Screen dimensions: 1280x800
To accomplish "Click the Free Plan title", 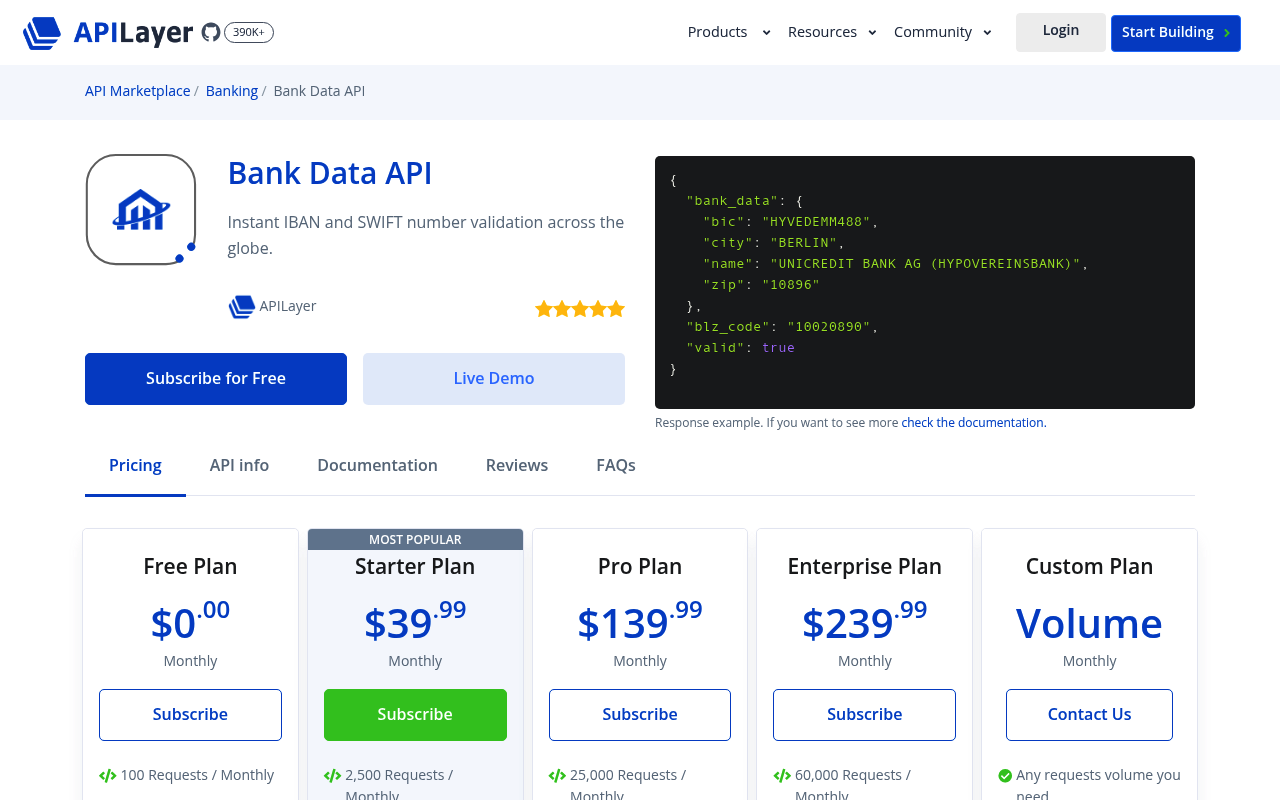I will [x=190, y=567].
